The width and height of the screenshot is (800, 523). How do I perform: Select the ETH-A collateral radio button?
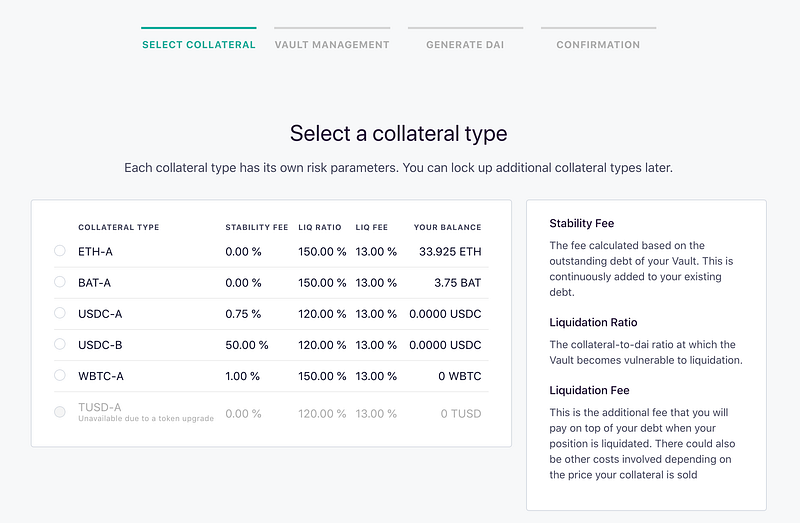click(60, 251)
